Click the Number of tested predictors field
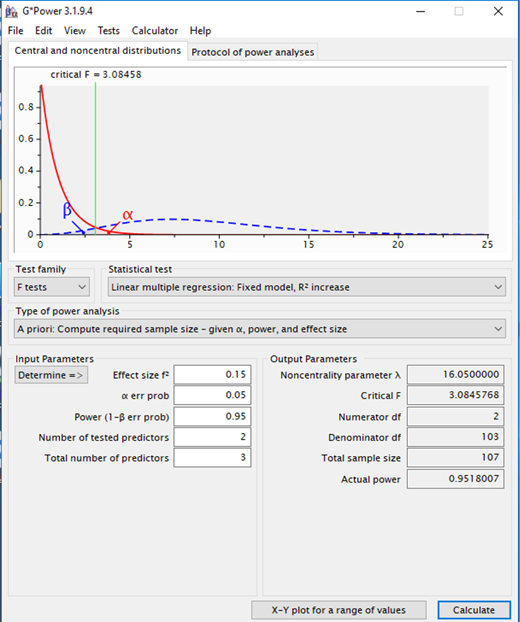 (212, 437)
